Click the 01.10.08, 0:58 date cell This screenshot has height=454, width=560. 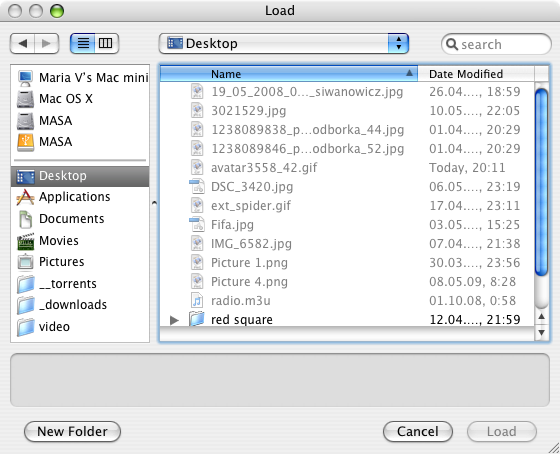[472, 300]
